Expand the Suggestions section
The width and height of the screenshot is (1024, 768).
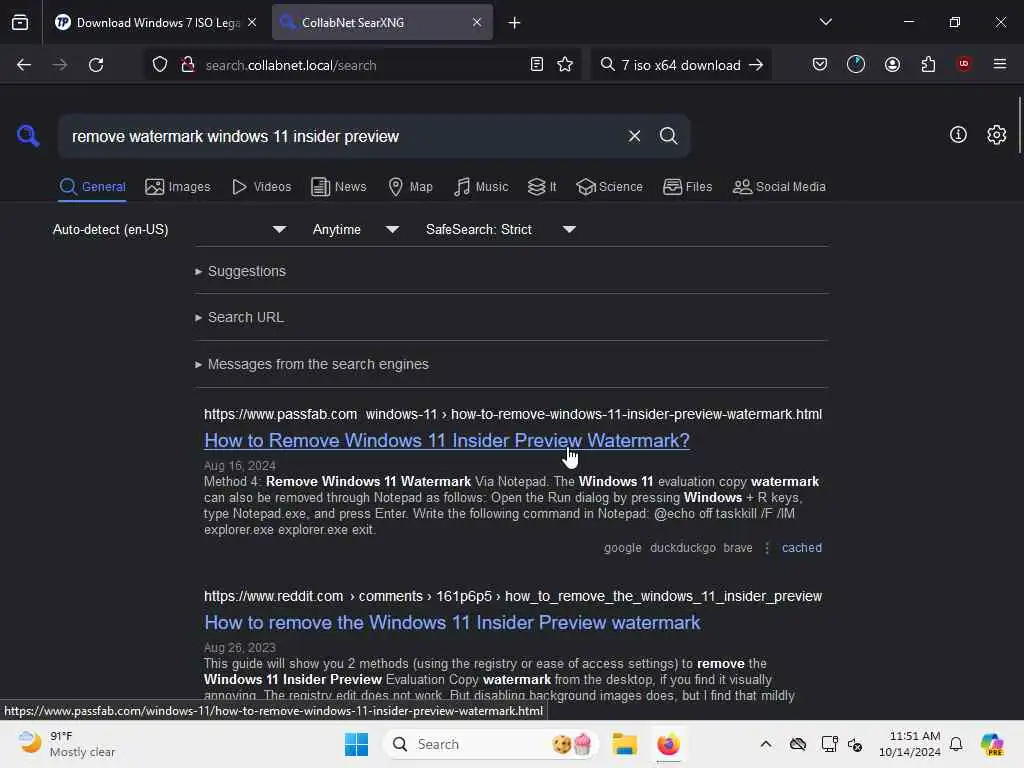tap(240, 271)
